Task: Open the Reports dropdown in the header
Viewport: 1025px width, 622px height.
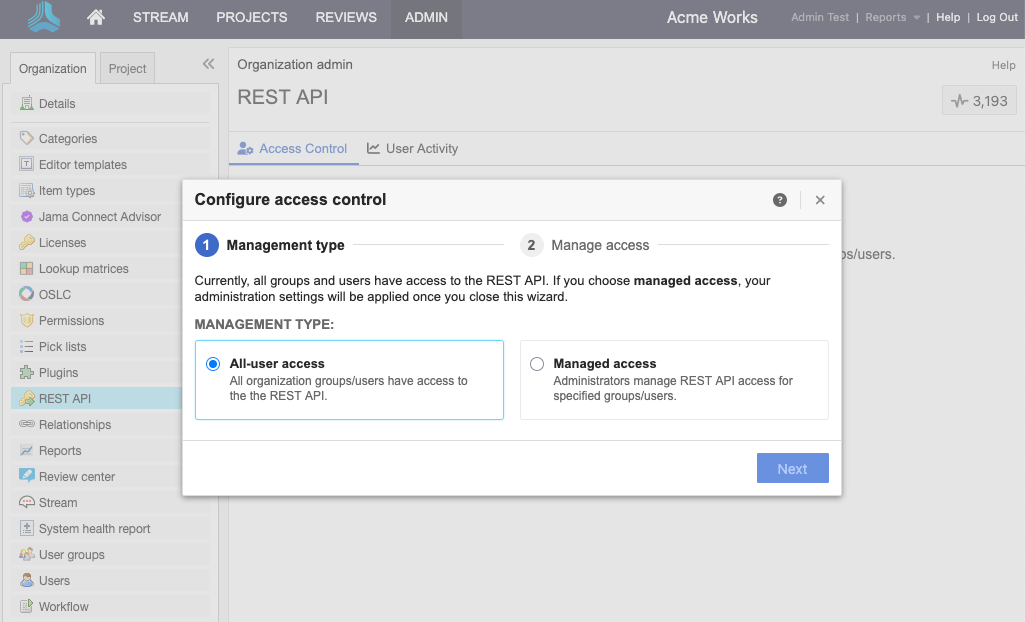Action: tap(886, 17)
